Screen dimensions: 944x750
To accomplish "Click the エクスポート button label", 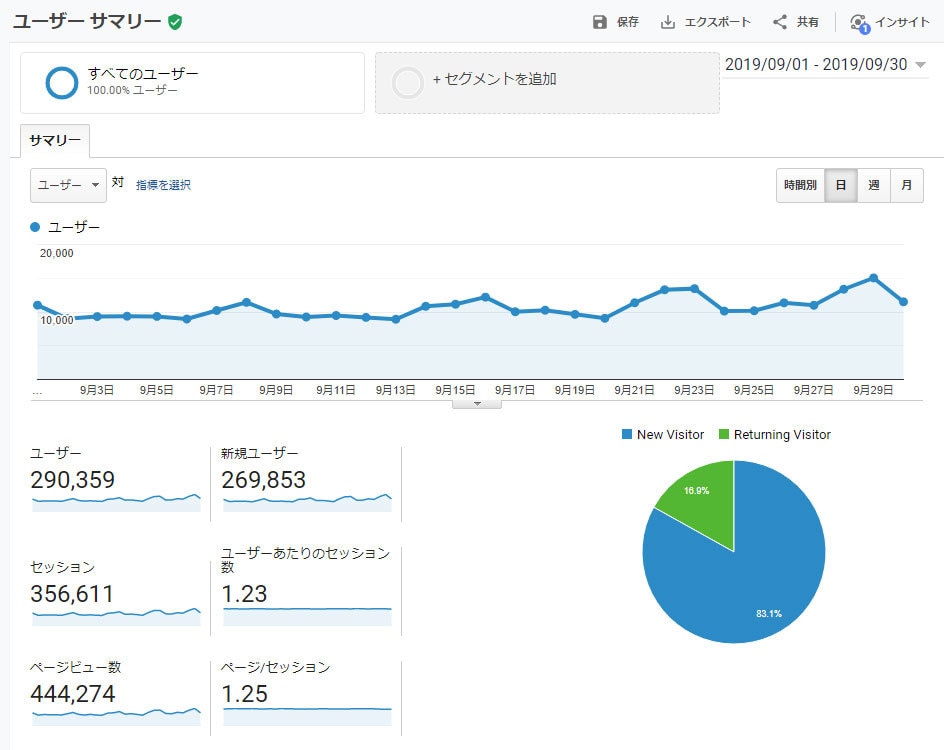I will 717,22.
